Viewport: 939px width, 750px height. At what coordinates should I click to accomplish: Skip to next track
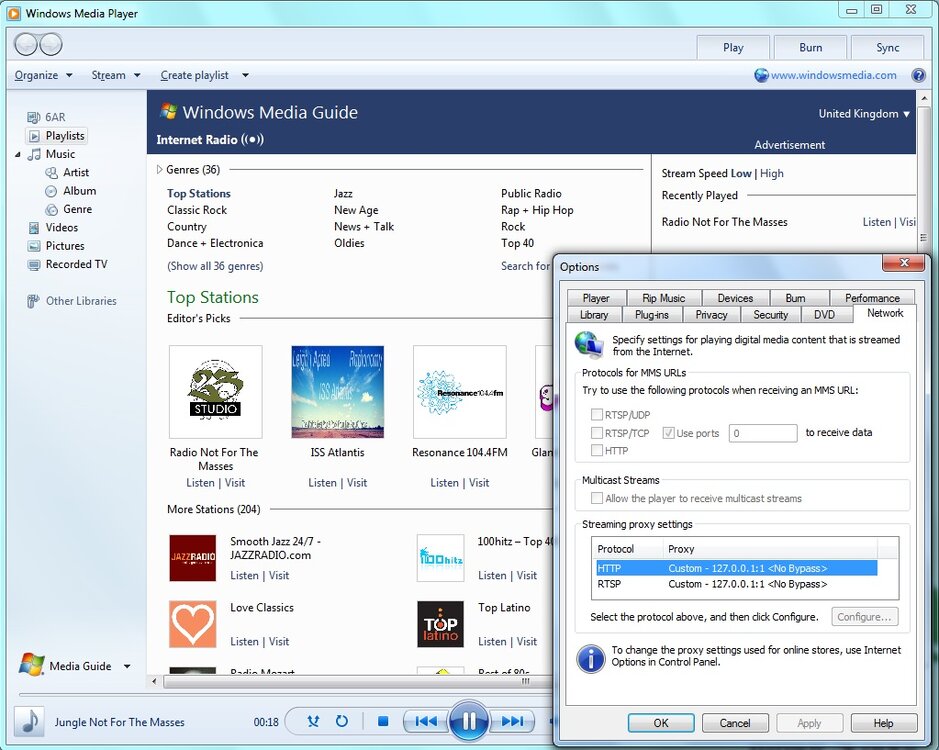coord(512,721)
